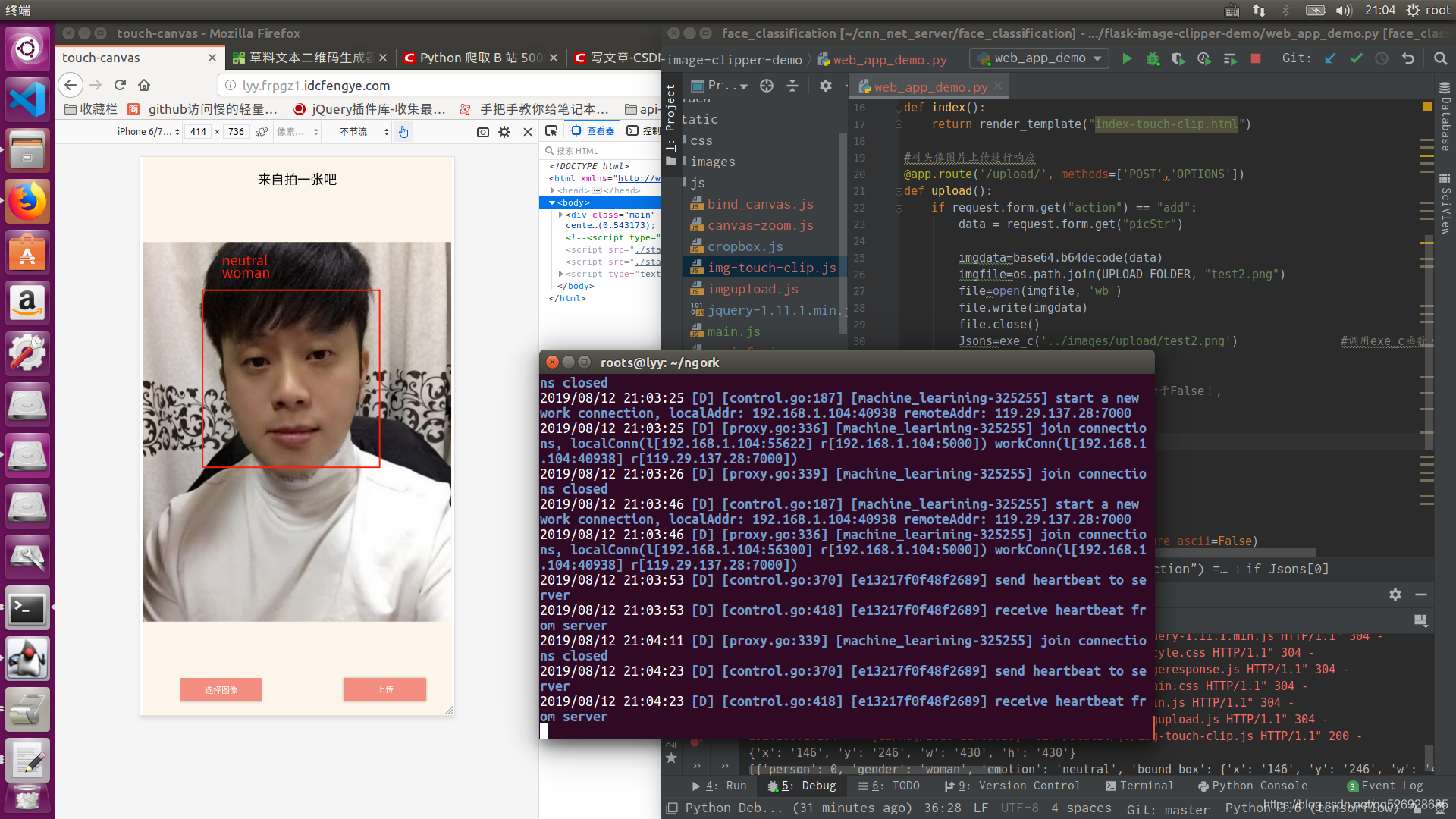Open the iPhone 6/7 device selector
Viewport: 1456px width, 819px height.
tap(148, 132)
